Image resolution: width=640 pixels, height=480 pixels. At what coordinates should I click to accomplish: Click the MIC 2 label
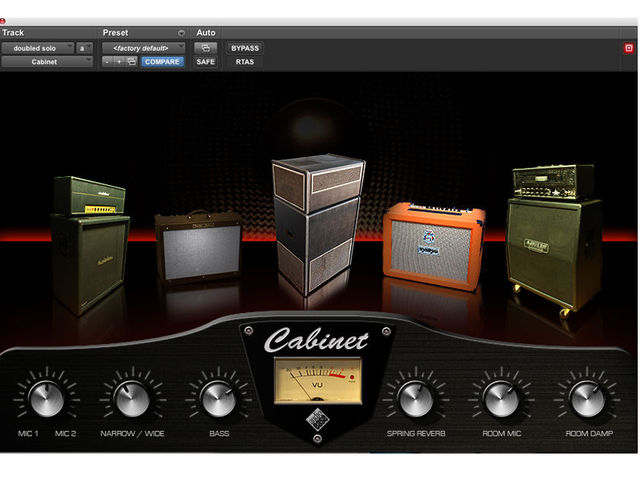point(65,433)
